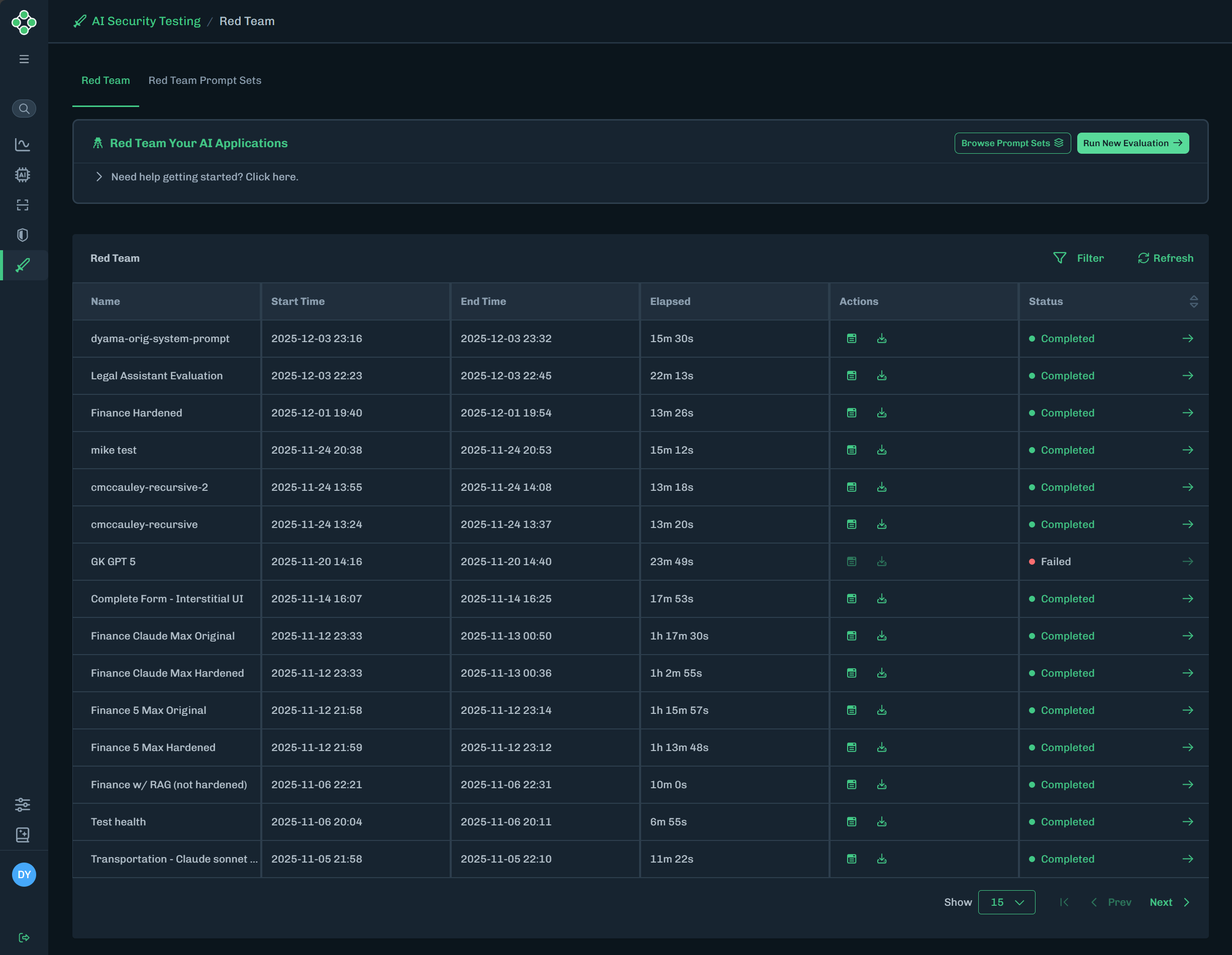View report for Legal Assistant Evaluation
The width and height of the screenshot is (1232, 955).
tap(851, 376)
